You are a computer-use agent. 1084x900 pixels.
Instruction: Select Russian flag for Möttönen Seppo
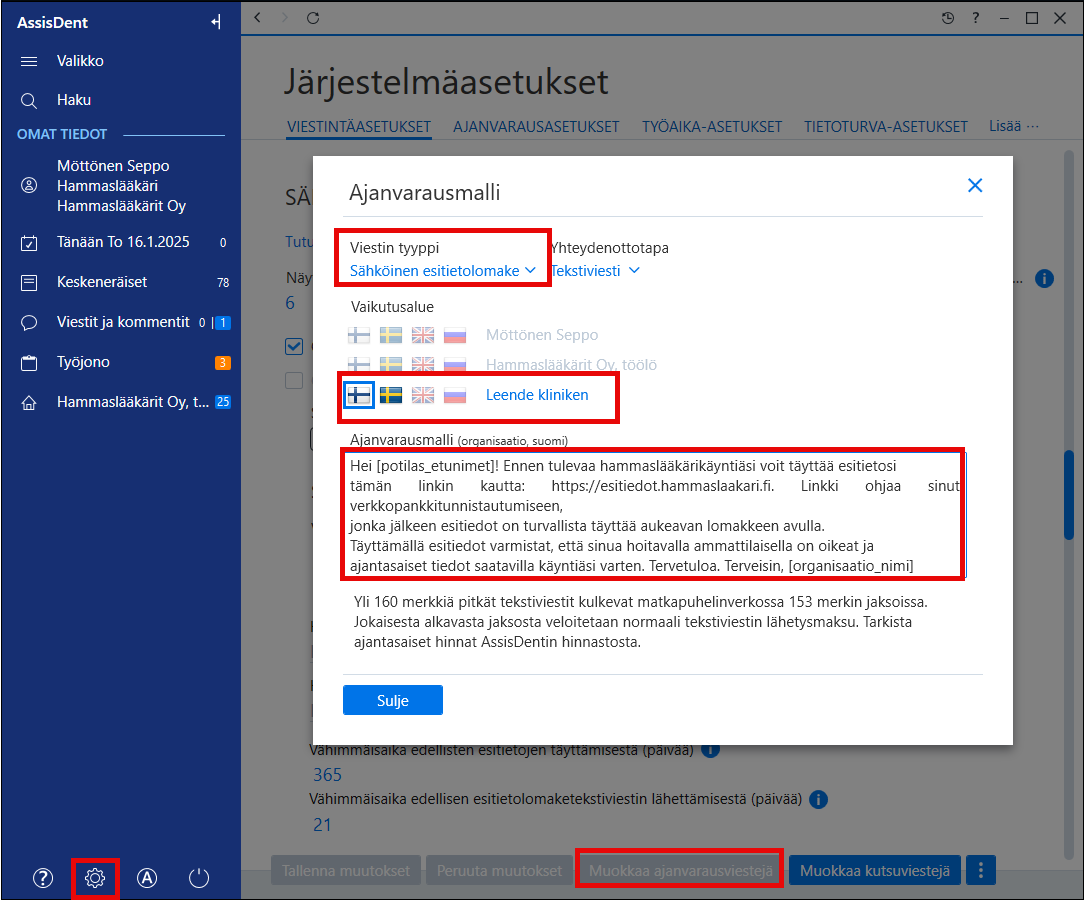pyautogui.click(x=455, y=335)
